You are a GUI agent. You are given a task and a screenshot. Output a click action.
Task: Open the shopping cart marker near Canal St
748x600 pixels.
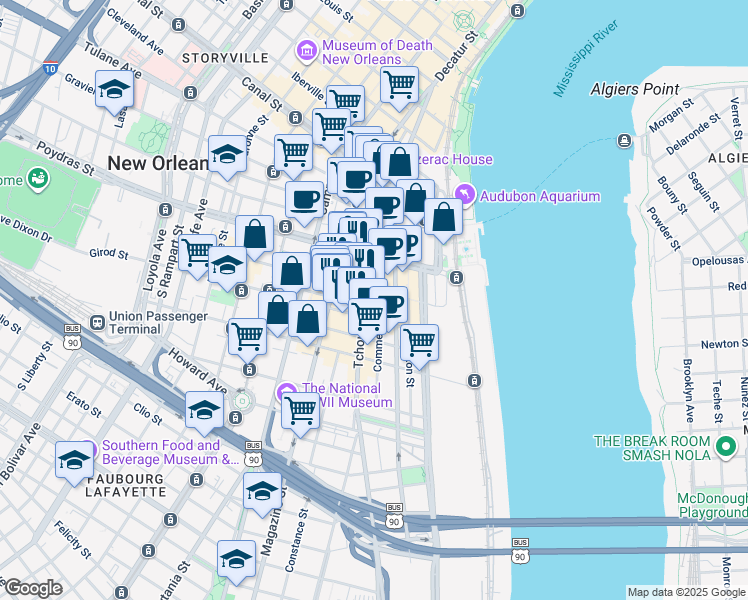pos(293,156)
